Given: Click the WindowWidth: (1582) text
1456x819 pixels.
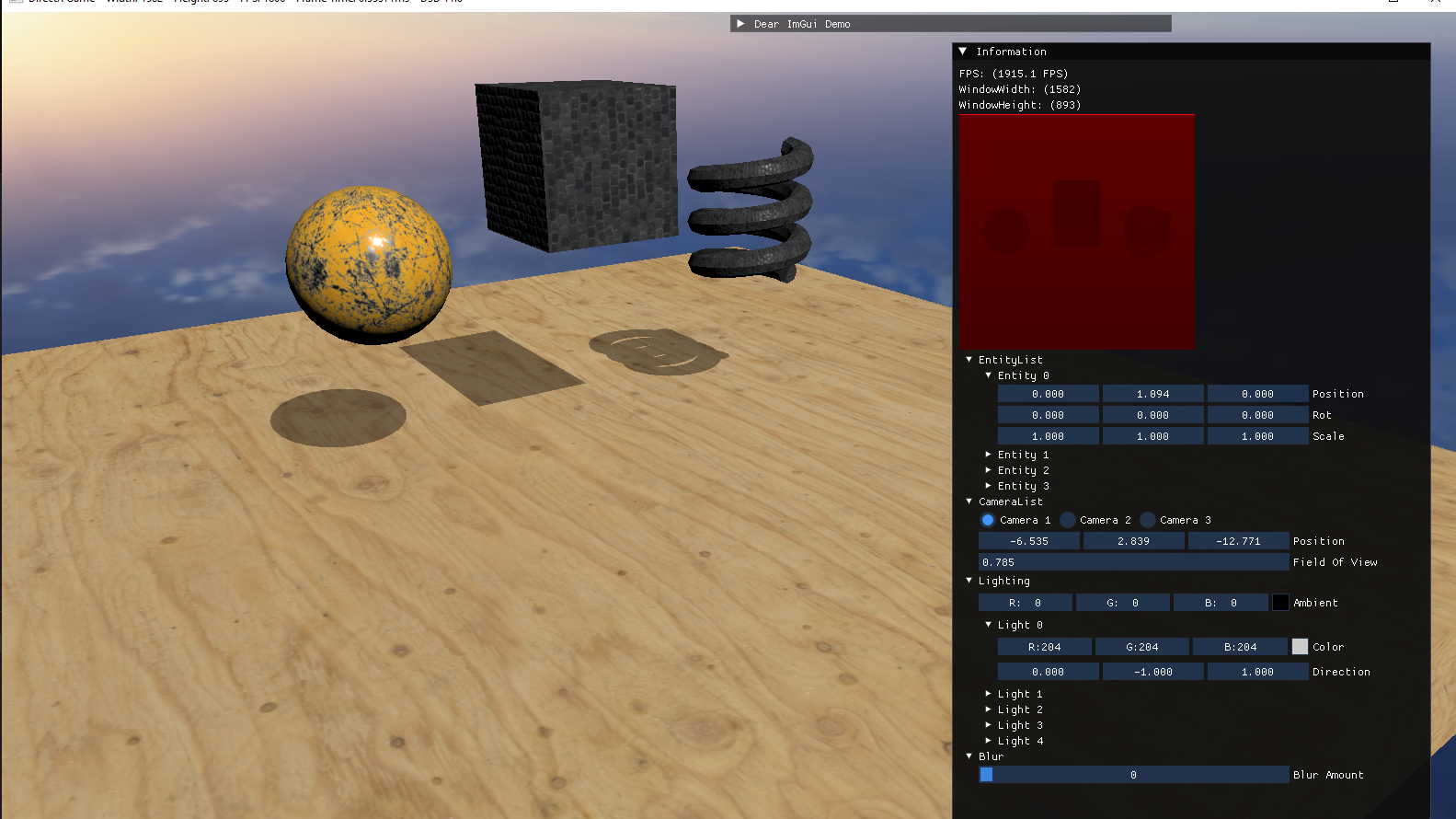Looking at the screenshot, I should pos(1020,89).
